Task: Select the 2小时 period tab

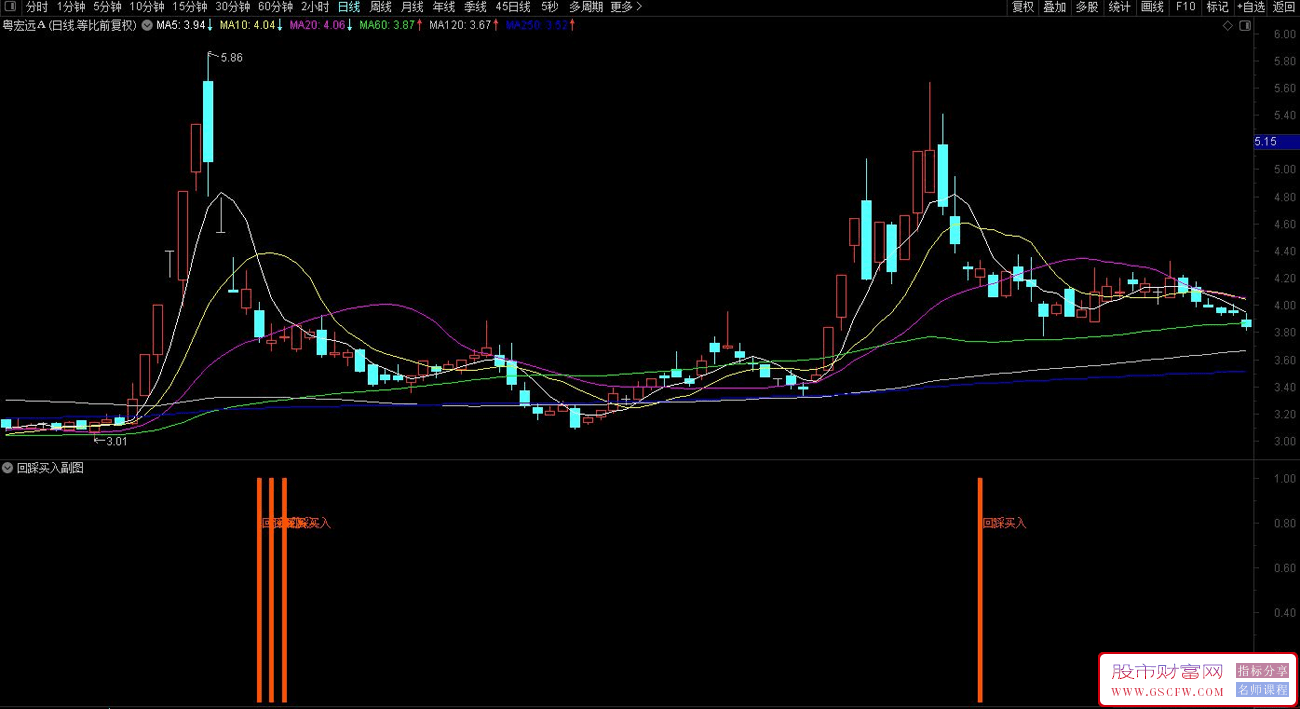Action: [x=315, y=6]
